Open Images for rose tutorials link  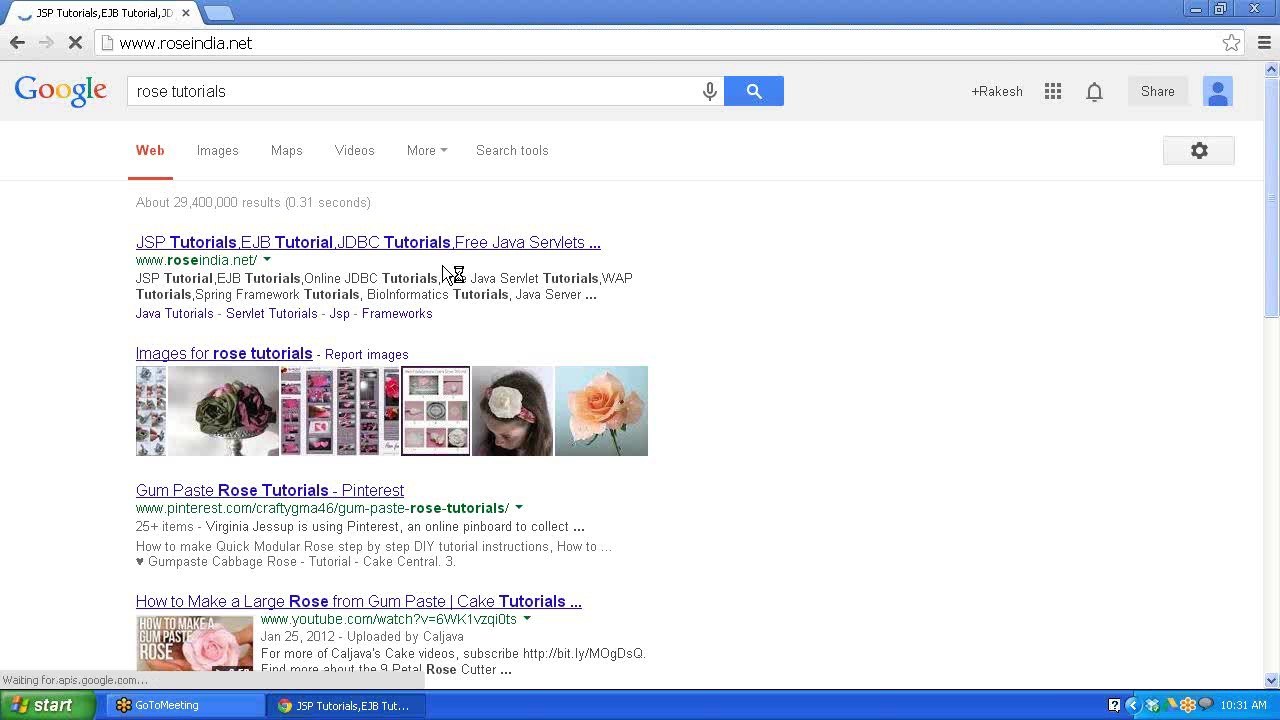point(224,353)
